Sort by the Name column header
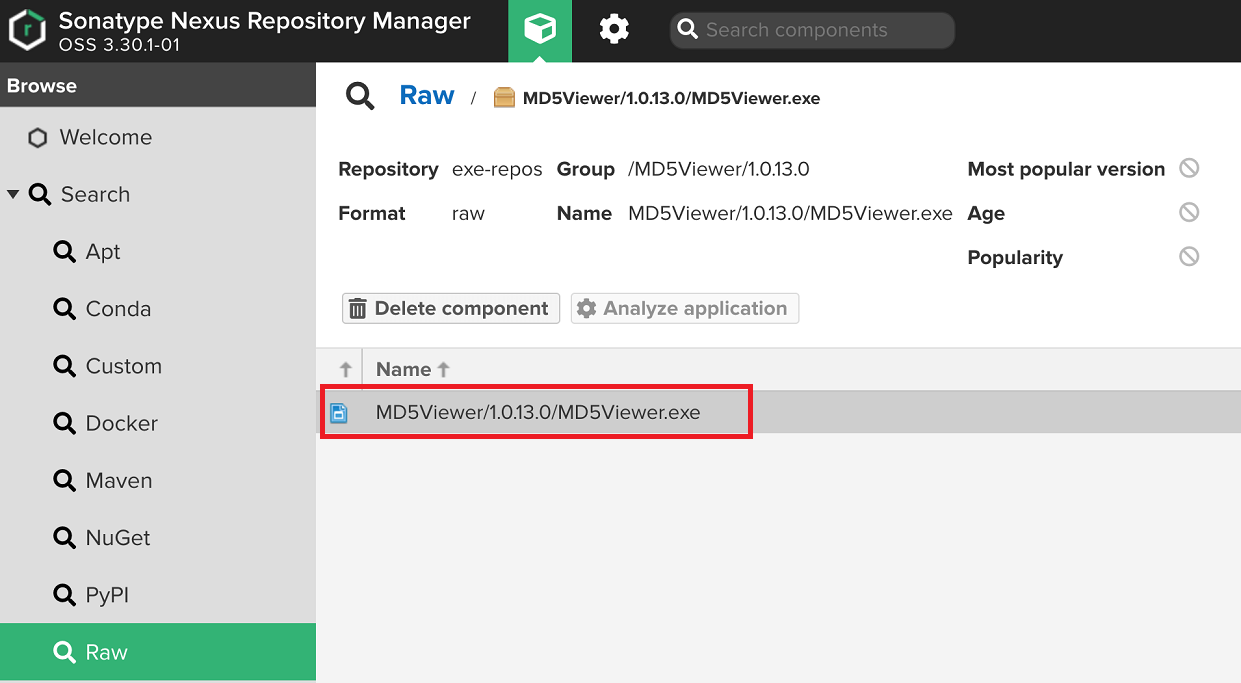Screen dimensions: 1241x683 (x=413, y=369)
